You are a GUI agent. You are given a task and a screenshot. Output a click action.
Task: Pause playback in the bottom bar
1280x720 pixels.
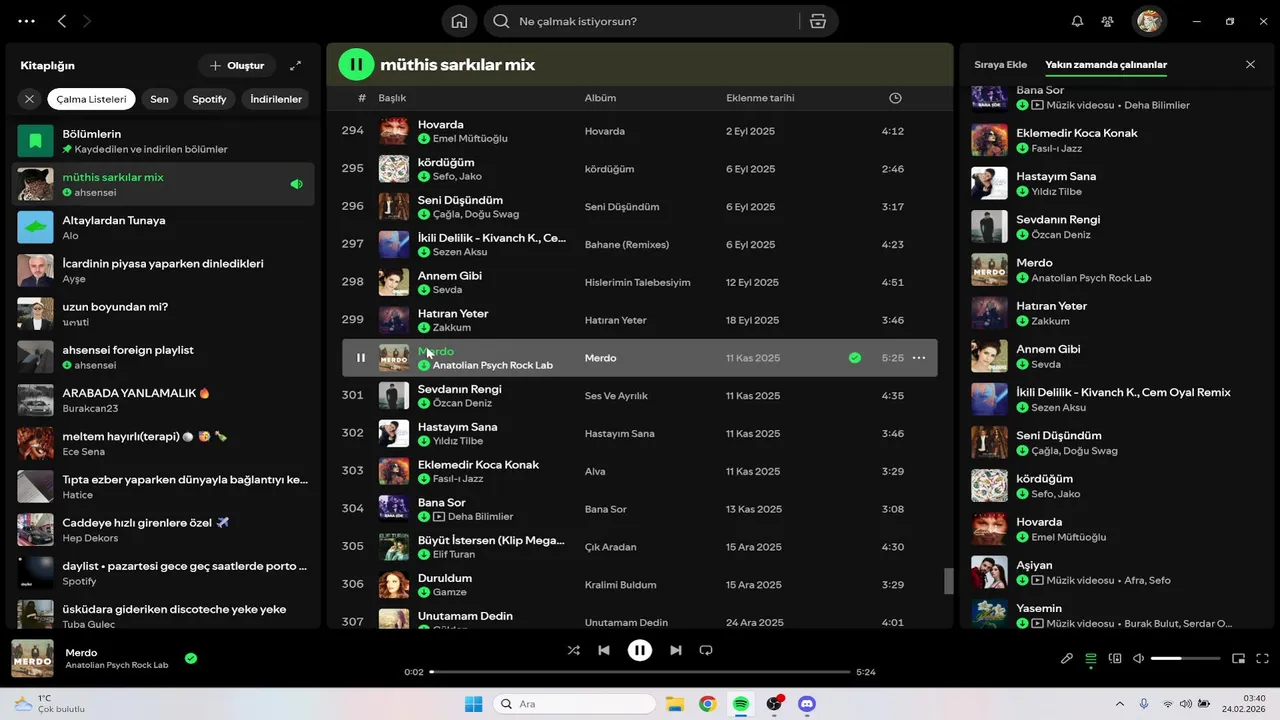(x=640, y=650)
